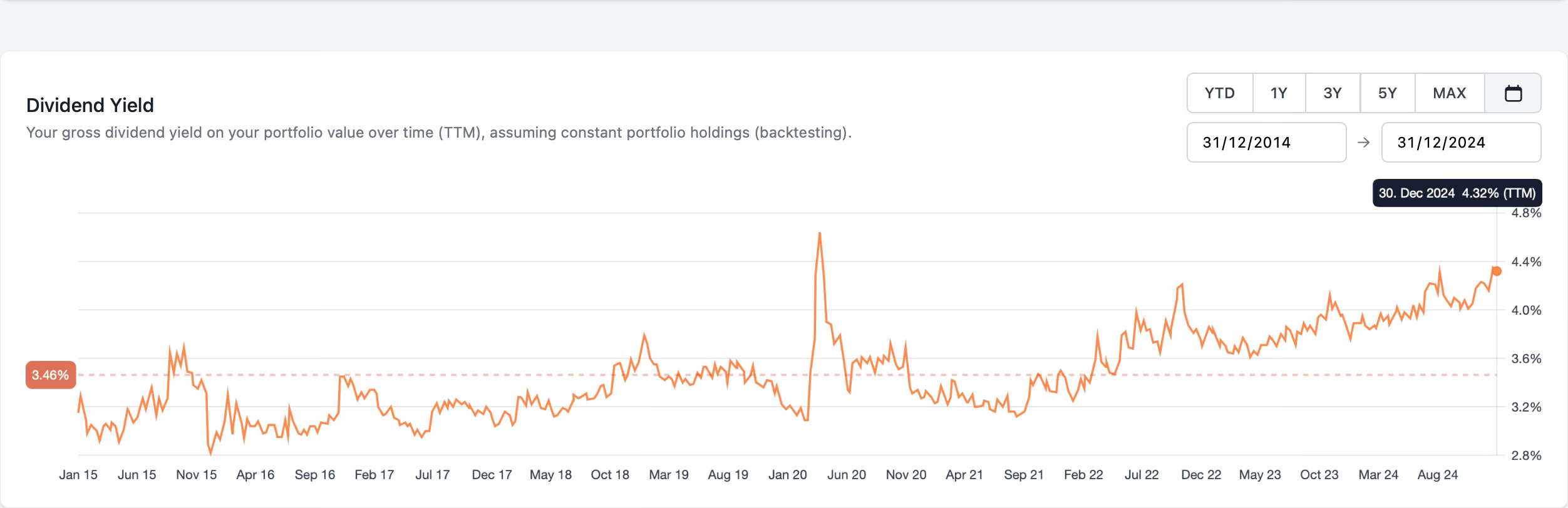Click the Jun 15 axis label
The height and width of the screenshot is (508, 1568).
tap(137, 475)
